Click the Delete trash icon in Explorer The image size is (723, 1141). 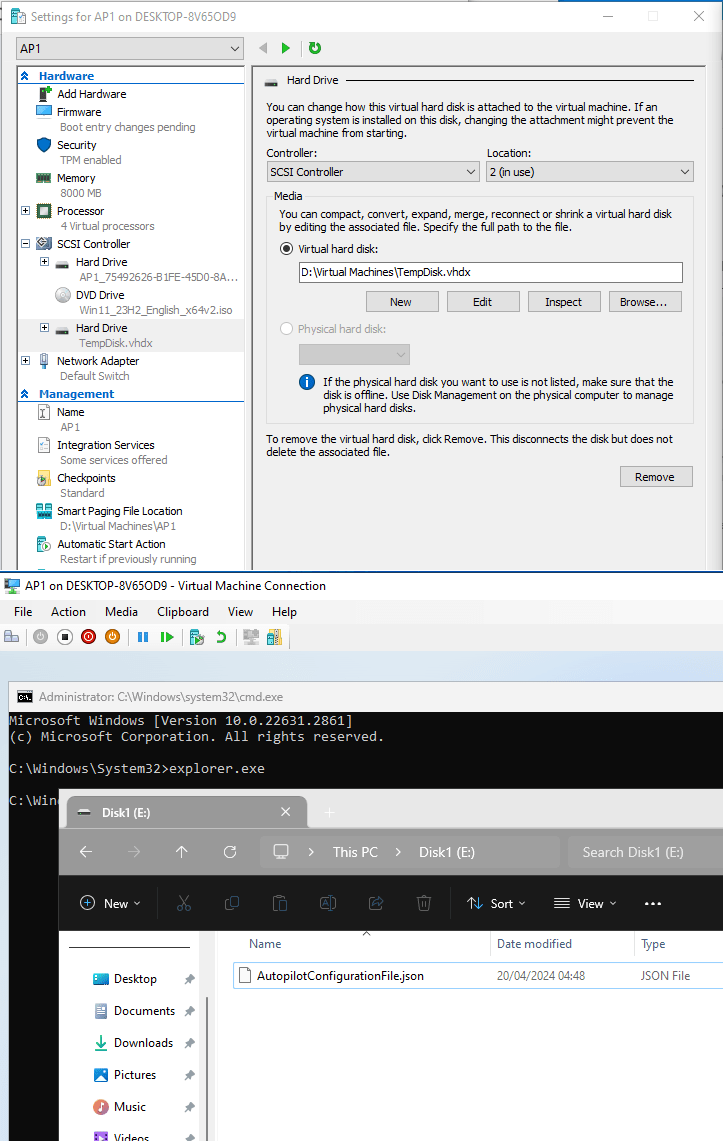click(424, 903)
